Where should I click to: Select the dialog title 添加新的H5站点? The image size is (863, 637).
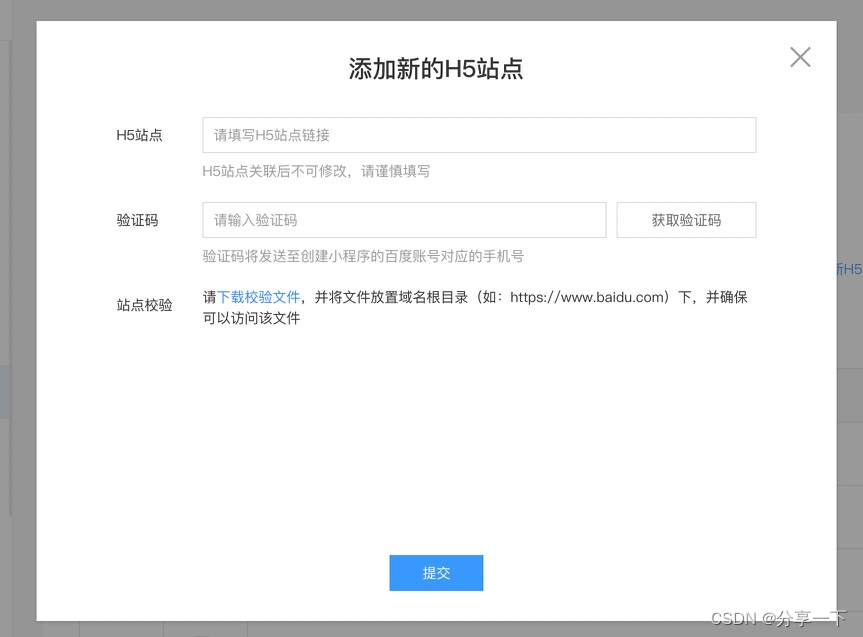[x=436, y=68]
